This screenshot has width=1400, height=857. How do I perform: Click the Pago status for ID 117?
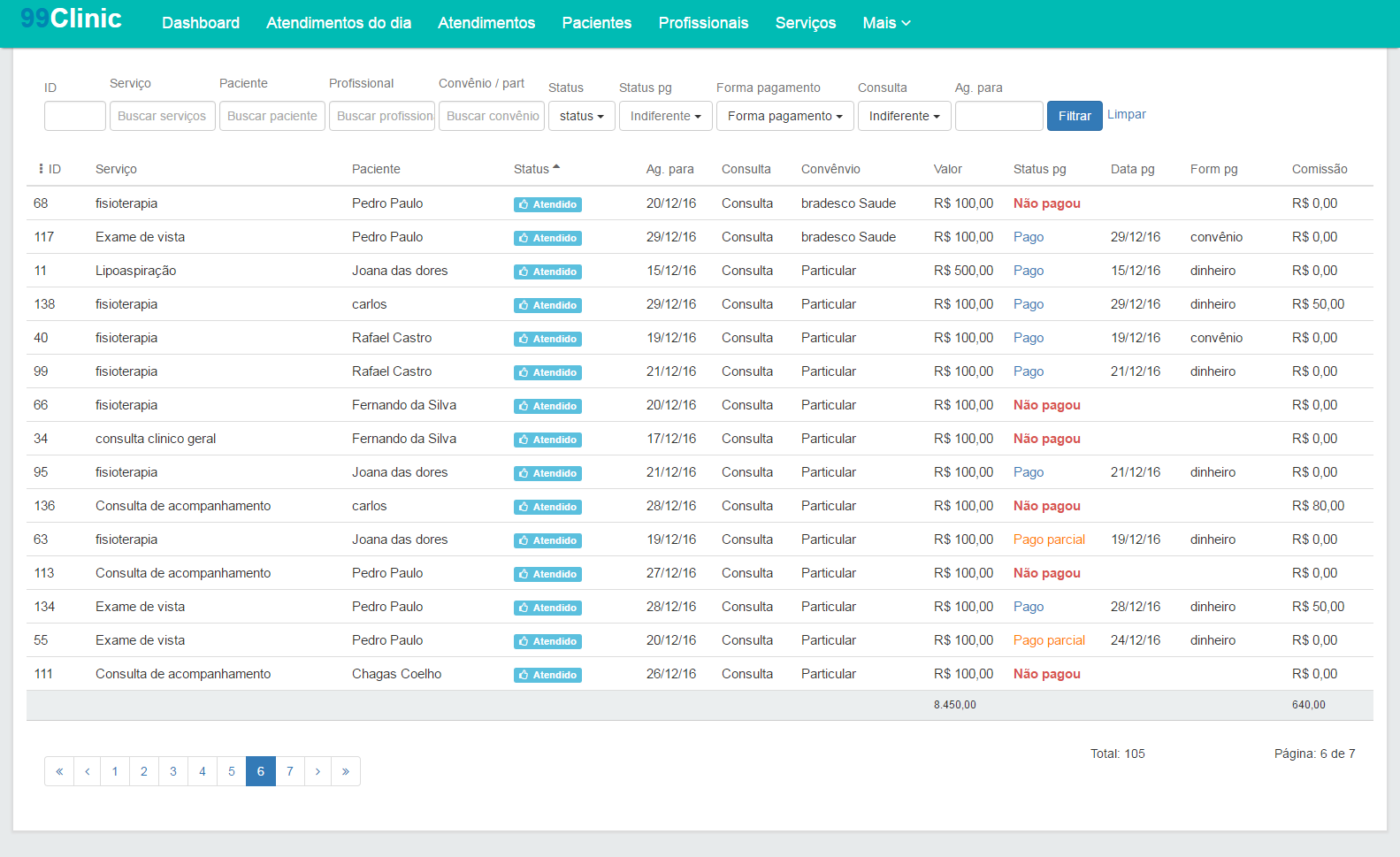(1029, 237)
